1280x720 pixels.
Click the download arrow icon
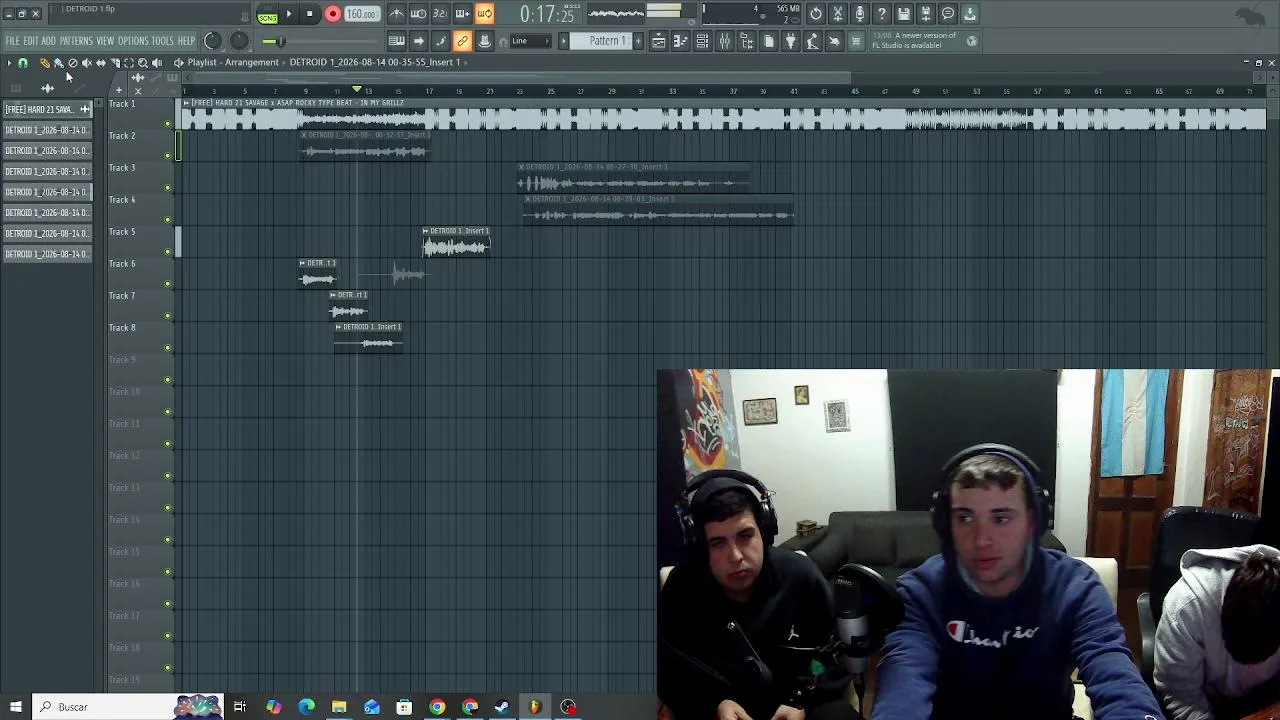[x=970, y=14]
